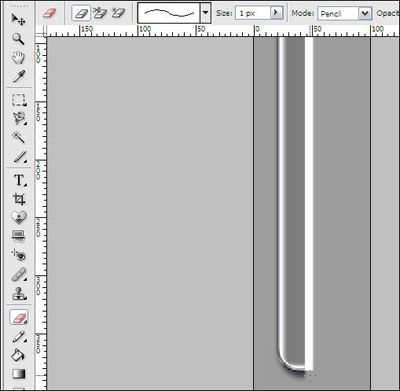Select the Eraser tool in toolbox
Viewport: 400px width, 391px height.
(19, 317)
